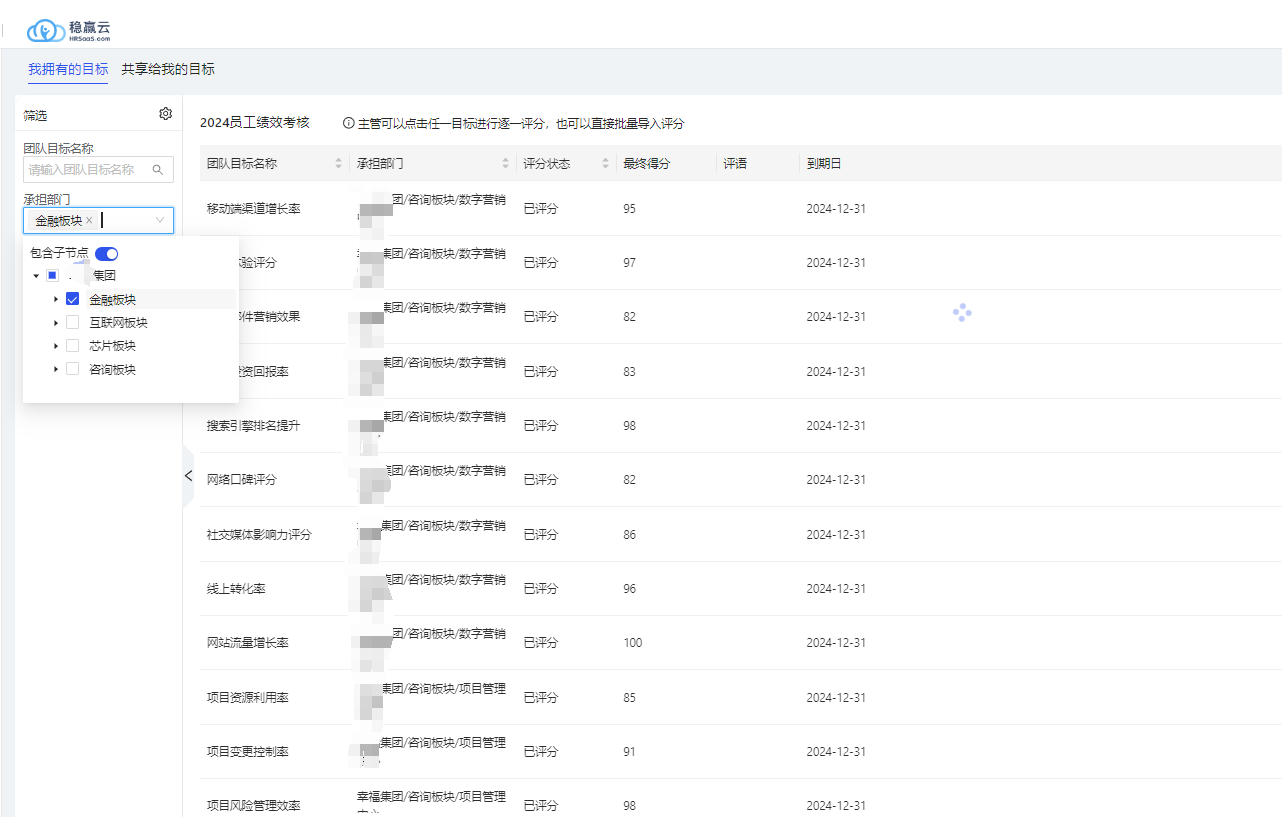Sort by 承担部门 column sort icon
Image resolution: width=1282 pixels, height=817 pixels.
point(505,164)
